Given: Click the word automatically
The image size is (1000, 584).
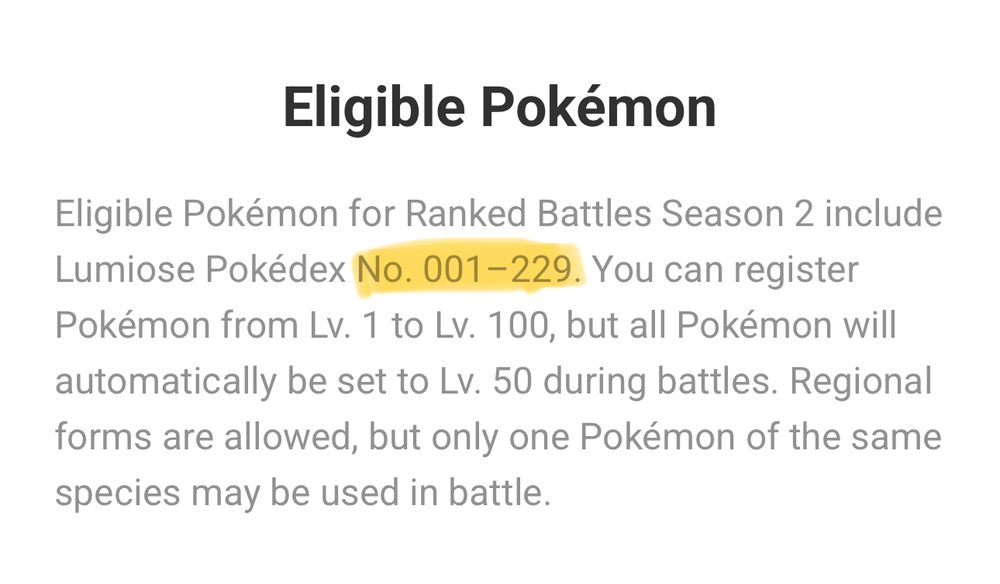Looking at the screenshot, I should tap(166, 383).
